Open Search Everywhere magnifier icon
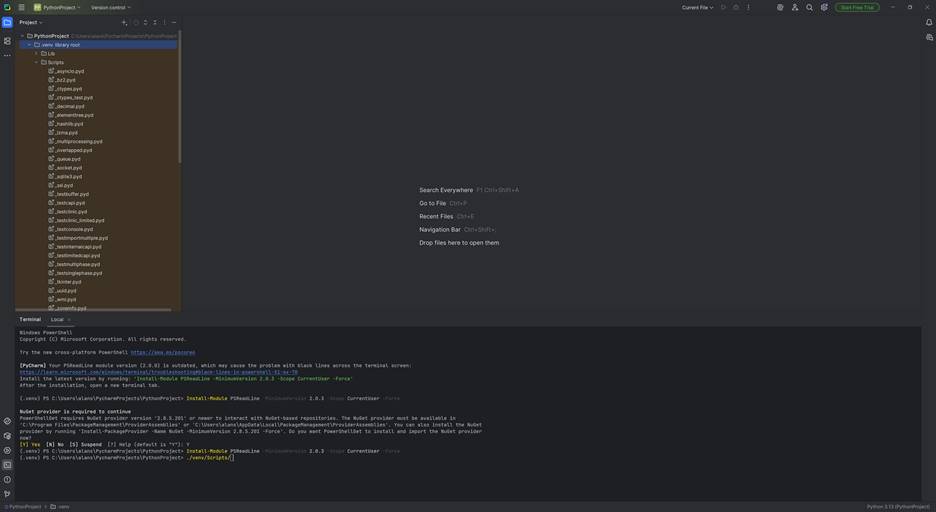 (810, 7)
